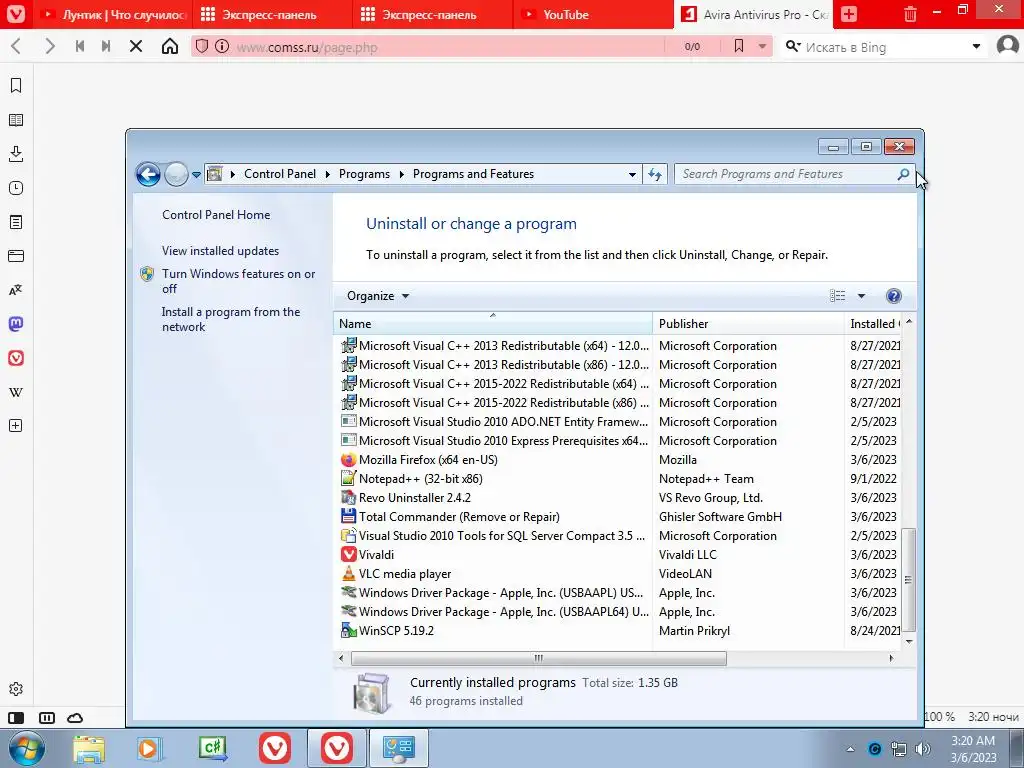Sort programs by Name column header
This screenshot has height=768, width=1024.
[x=492, y=323]
